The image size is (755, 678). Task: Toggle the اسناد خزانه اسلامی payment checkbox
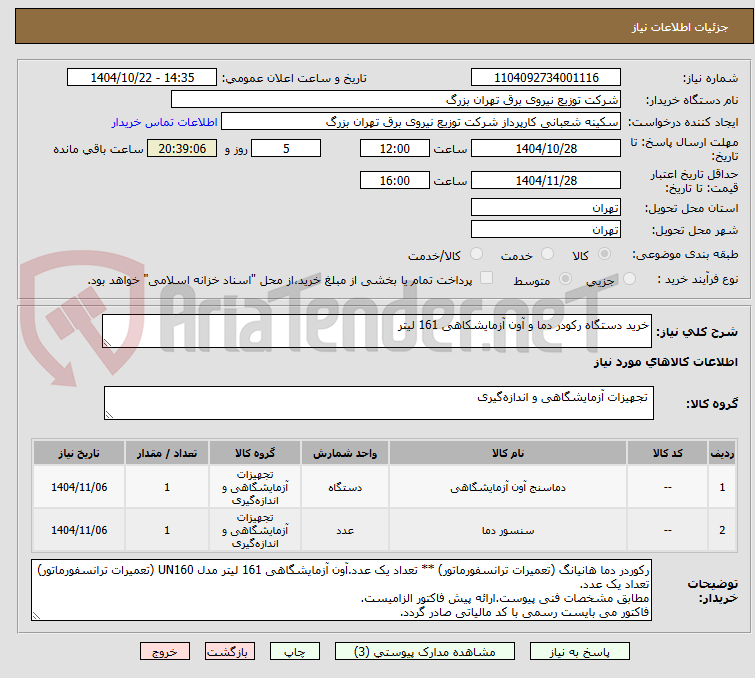(x=487, y=278)
